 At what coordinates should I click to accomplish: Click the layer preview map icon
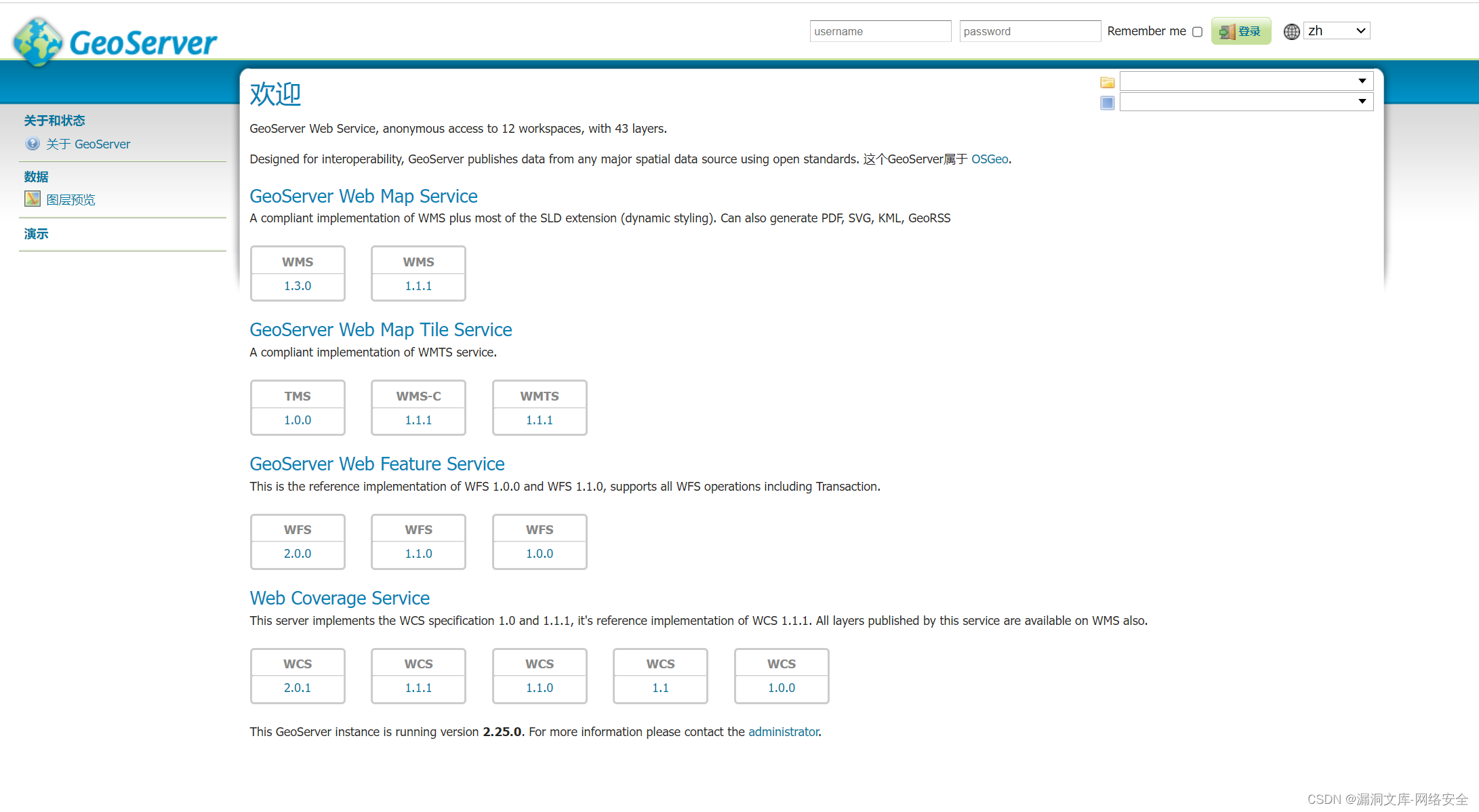[33, 199]
